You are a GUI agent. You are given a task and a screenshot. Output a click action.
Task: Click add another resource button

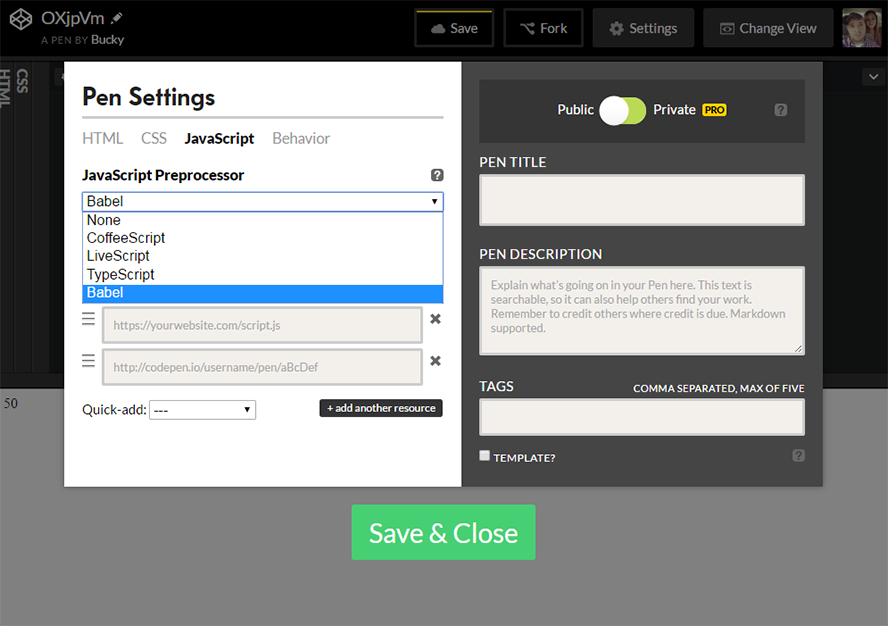[x=381, y=408]
